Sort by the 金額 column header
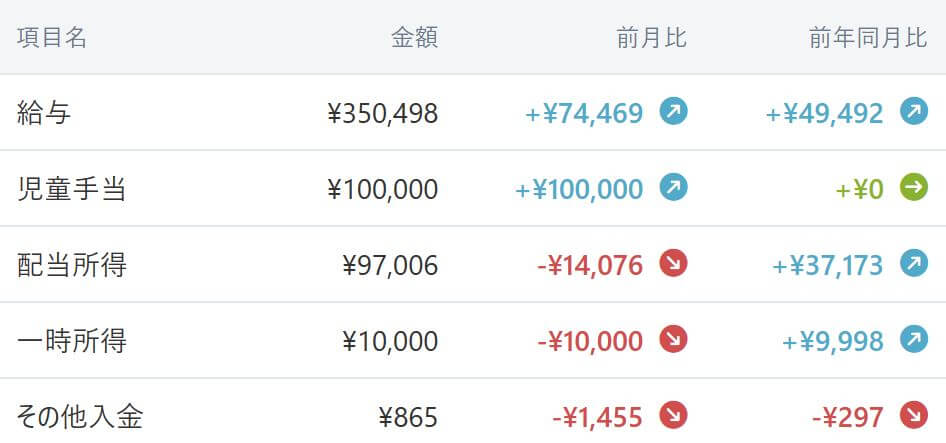946x443 pixels. [414, 37]
